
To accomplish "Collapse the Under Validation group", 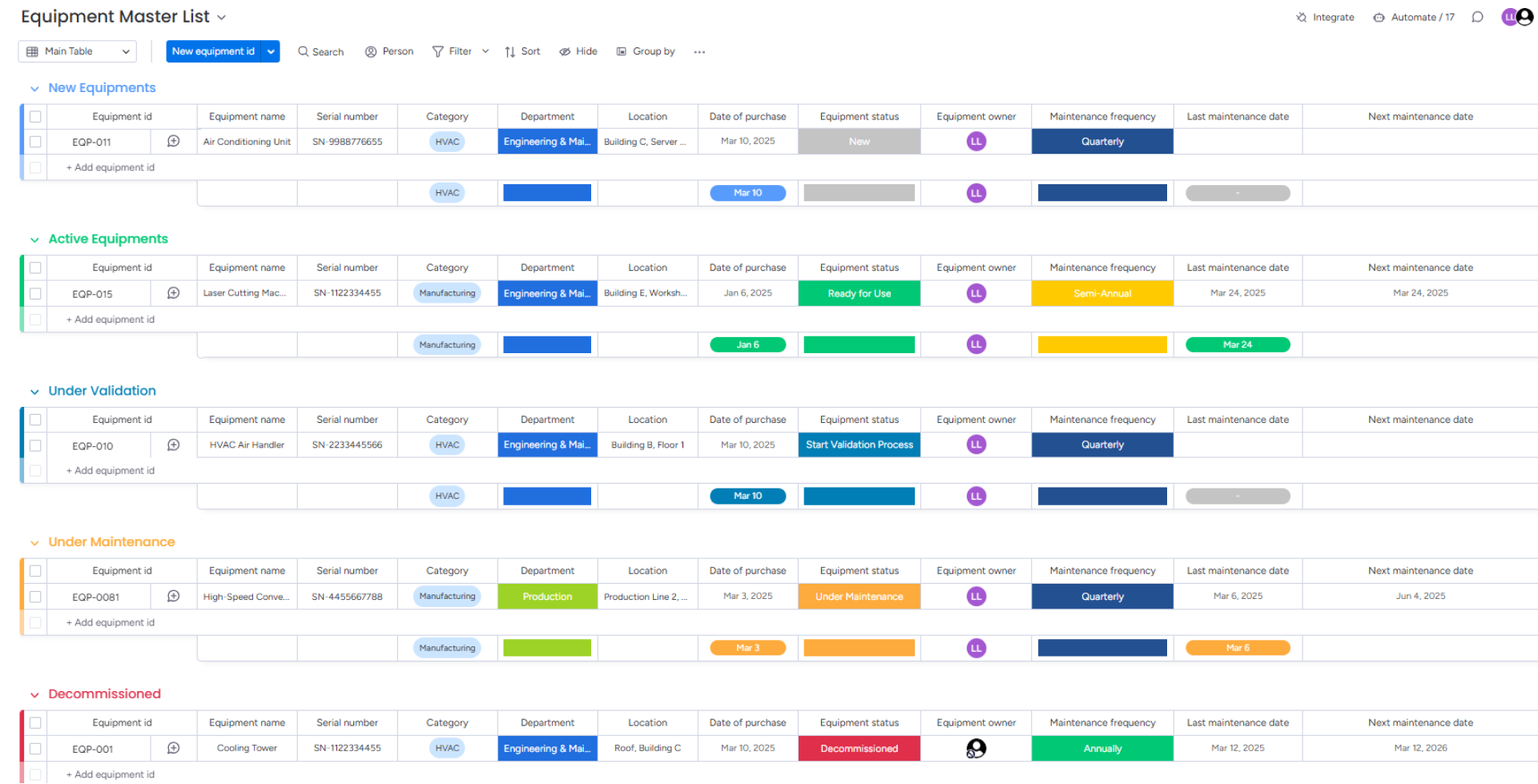I will coord(34,391).
